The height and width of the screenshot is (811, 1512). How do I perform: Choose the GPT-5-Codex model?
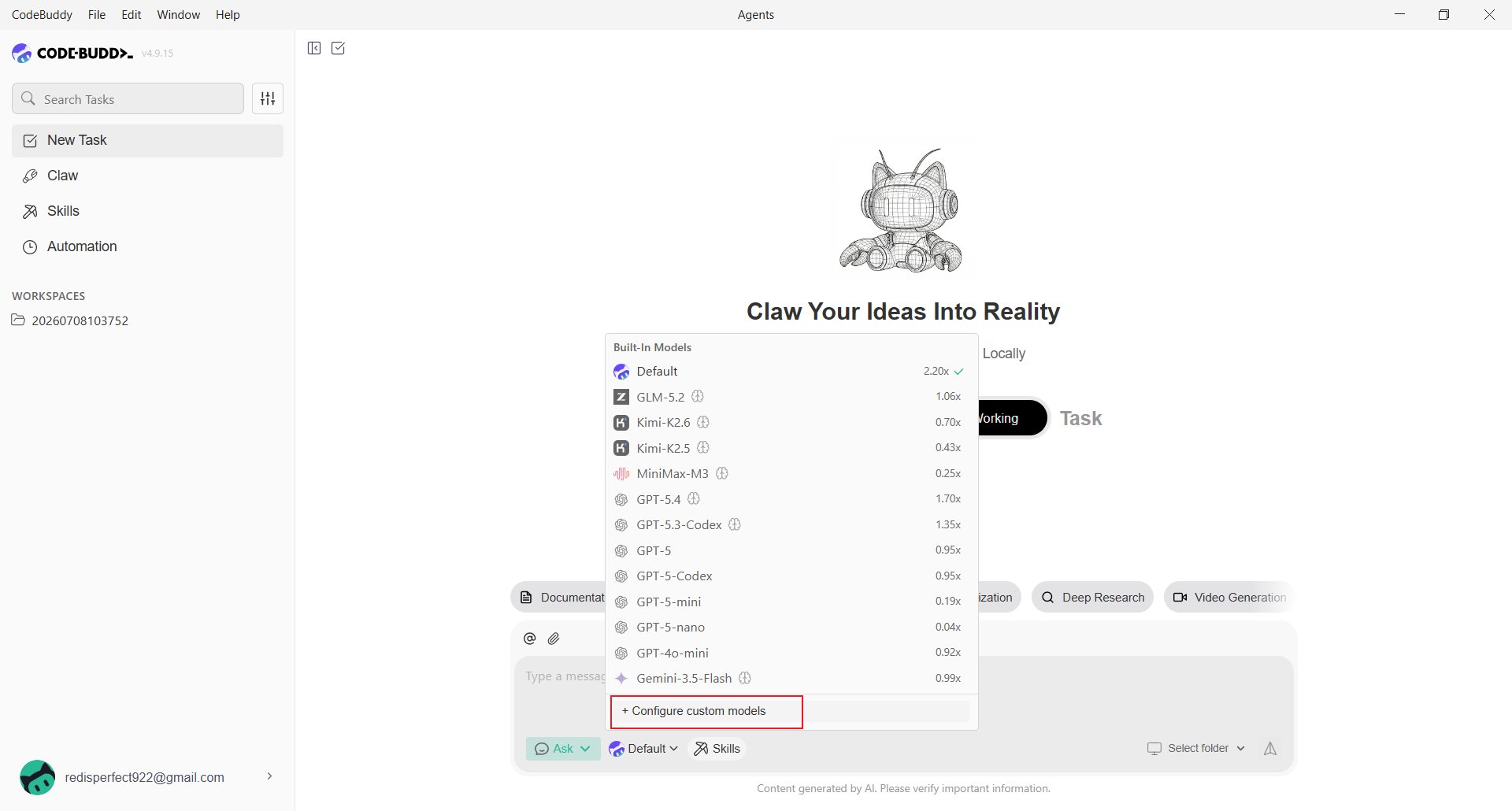(x=791, y=576)
